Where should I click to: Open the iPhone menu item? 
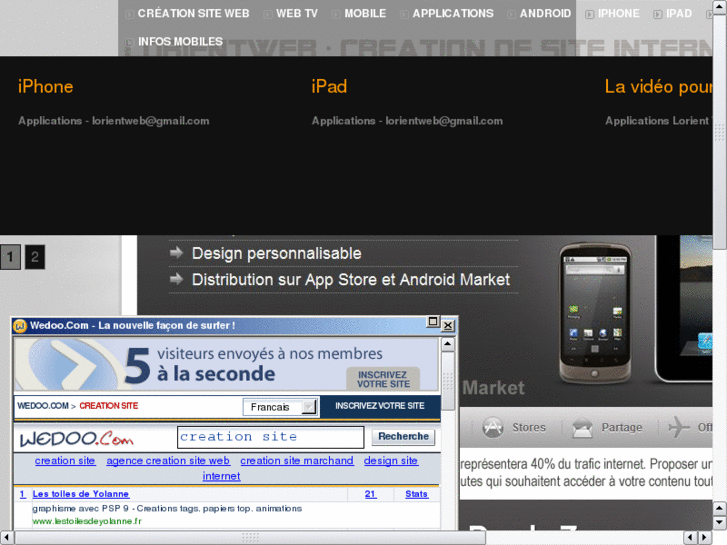[619, 13]
